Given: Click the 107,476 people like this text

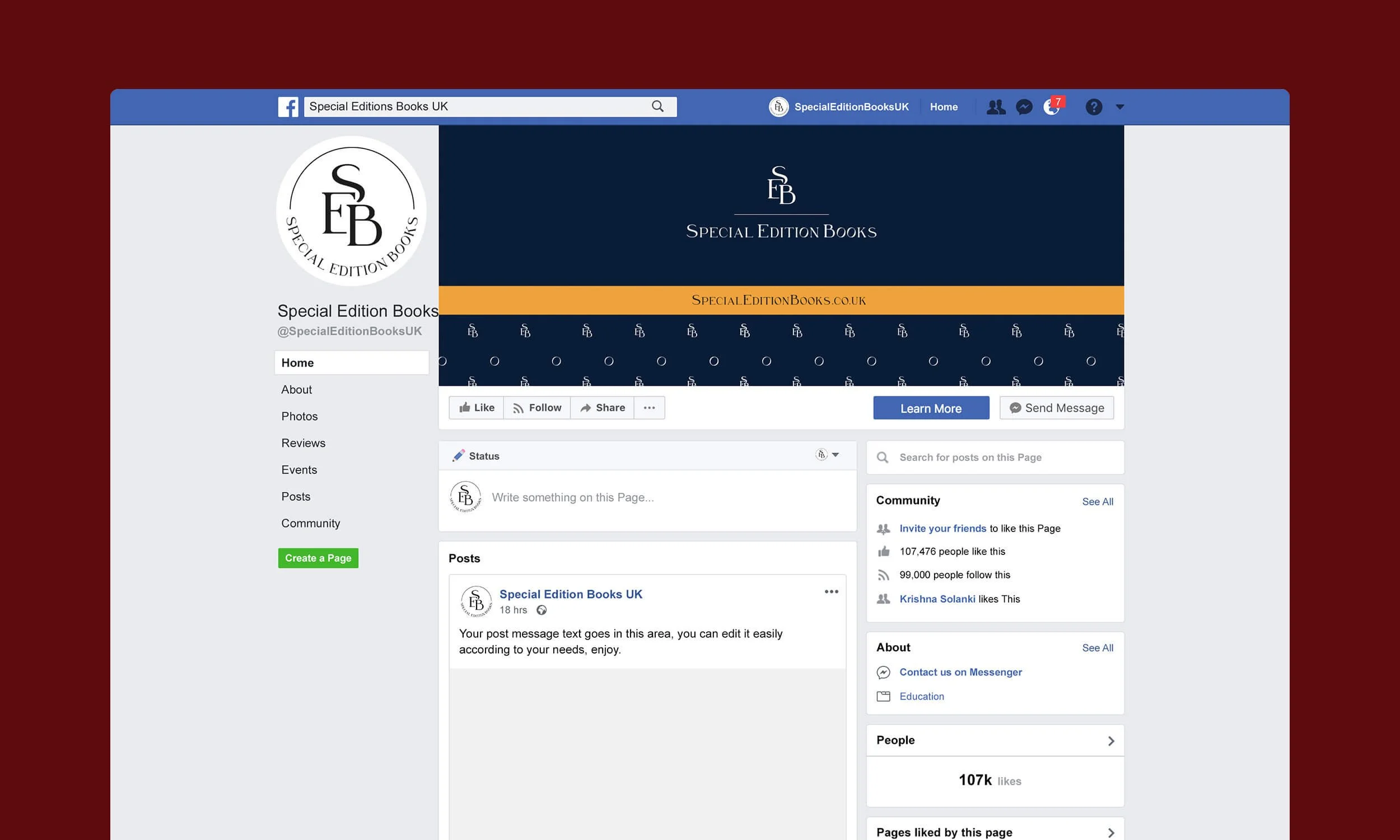Looking at the screenshot, I should click(x=953, y=552).
